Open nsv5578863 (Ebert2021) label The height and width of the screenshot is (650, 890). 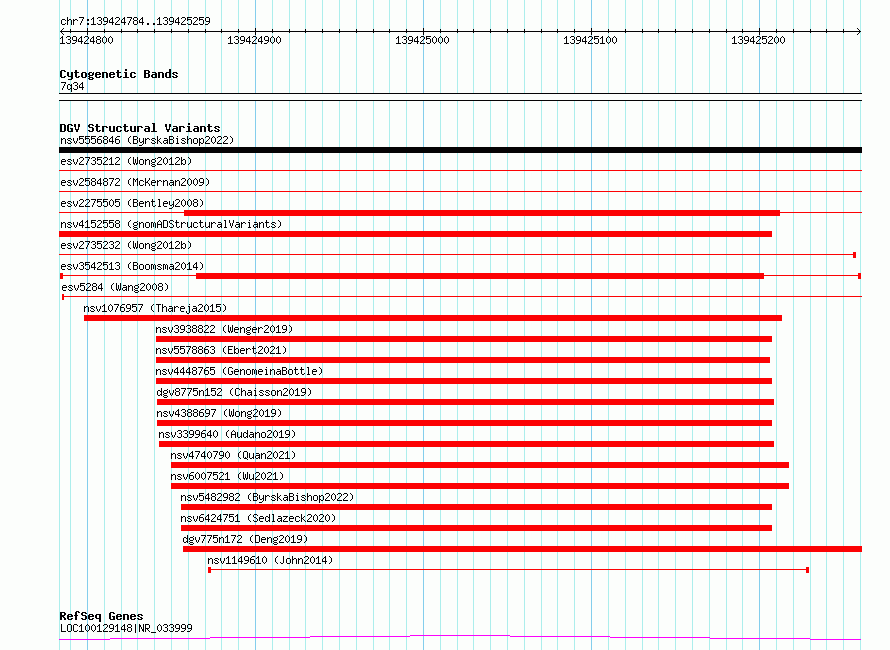221,350
